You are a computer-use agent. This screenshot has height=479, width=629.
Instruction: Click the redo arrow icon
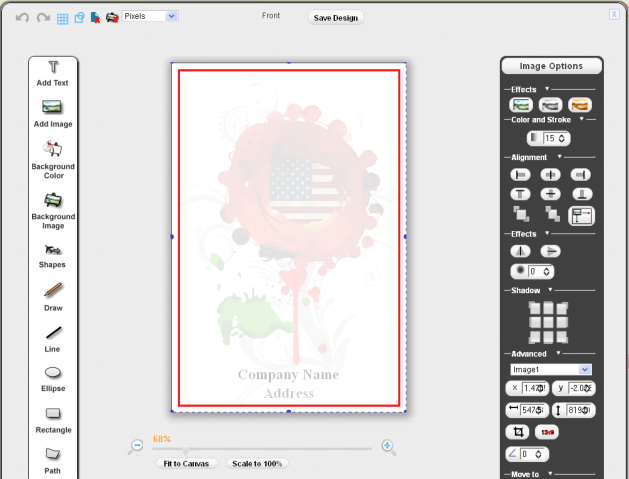[43, 18]
